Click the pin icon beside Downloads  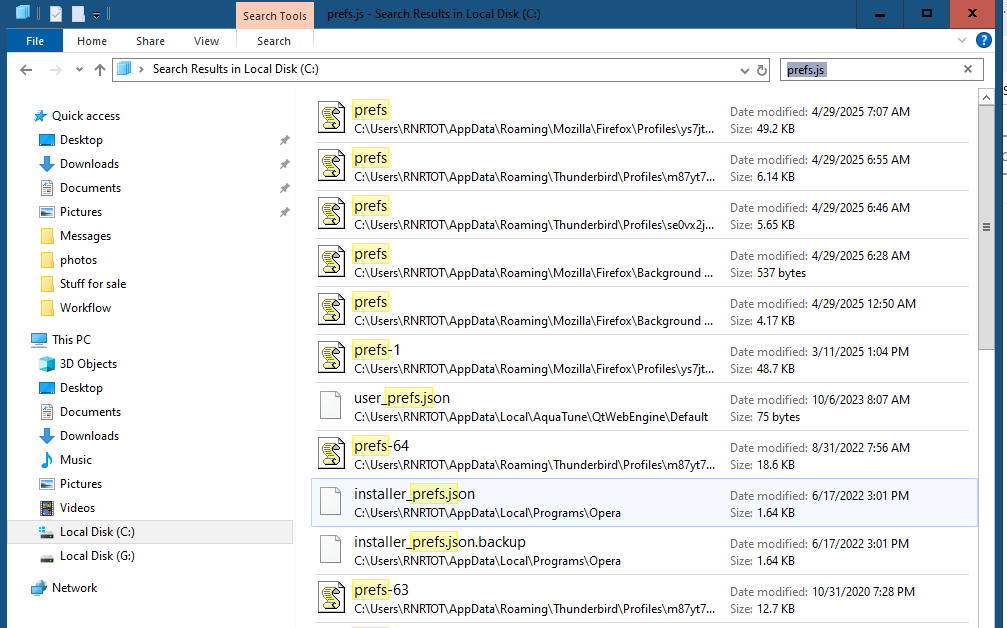click(285, 164)
